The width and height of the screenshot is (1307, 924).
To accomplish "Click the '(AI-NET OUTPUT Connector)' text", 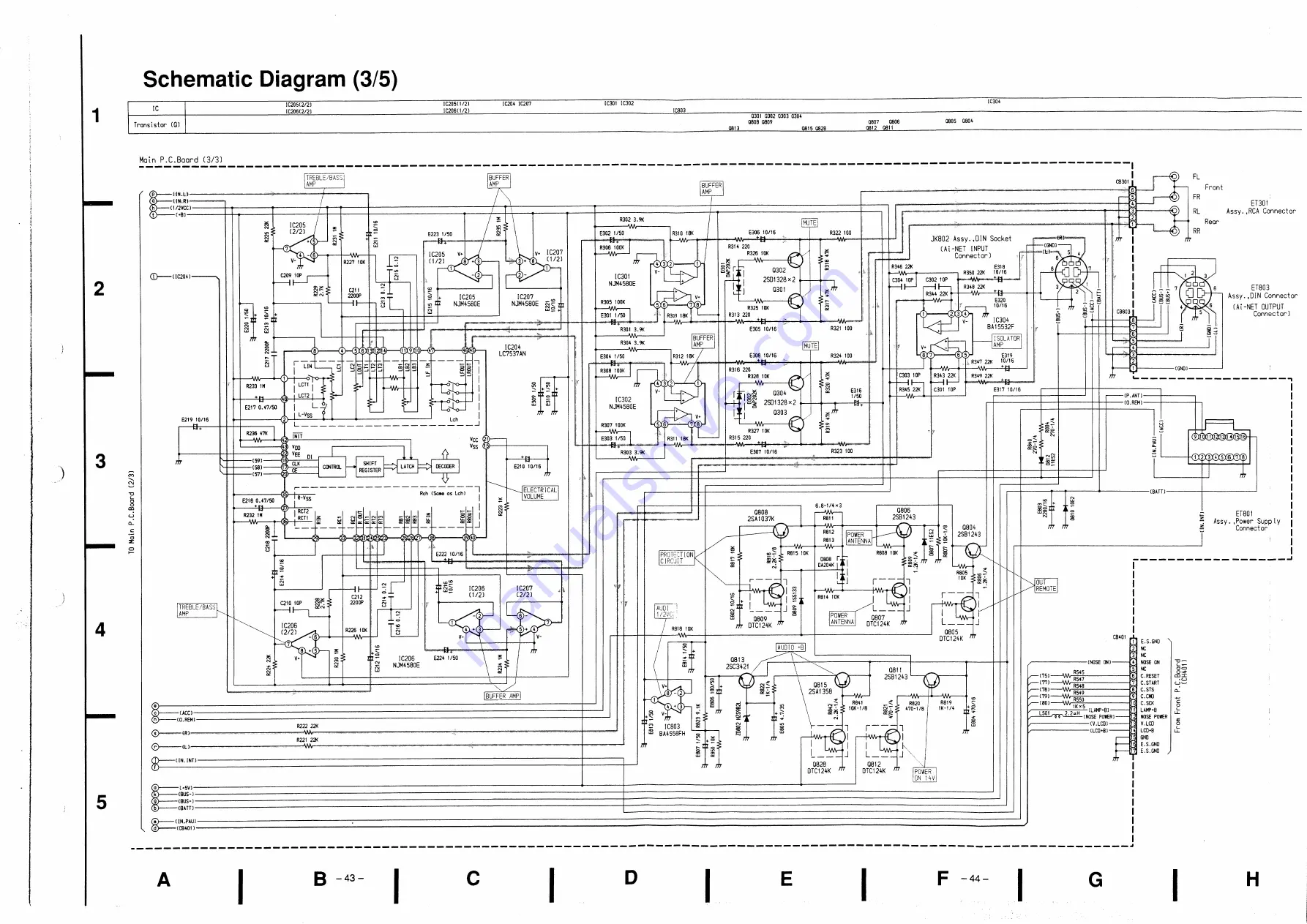I will point(1261,310).
